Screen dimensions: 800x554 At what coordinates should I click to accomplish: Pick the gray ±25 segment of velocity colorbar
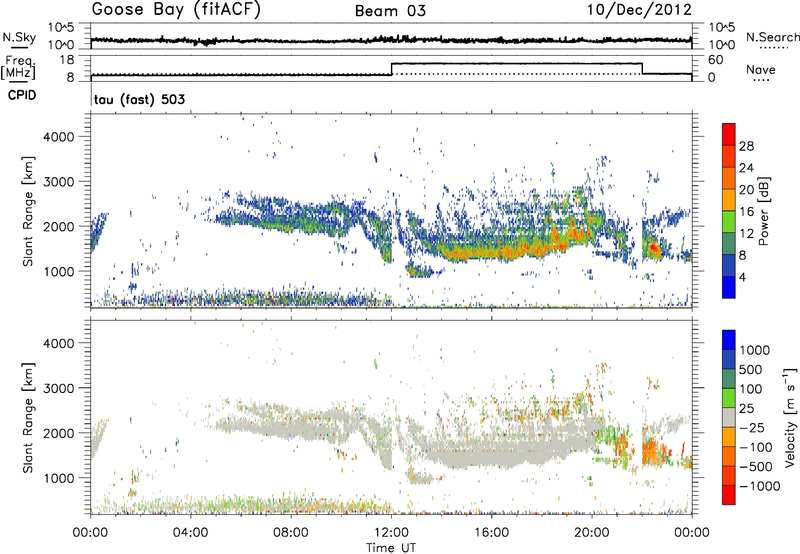tap(729, 417)
